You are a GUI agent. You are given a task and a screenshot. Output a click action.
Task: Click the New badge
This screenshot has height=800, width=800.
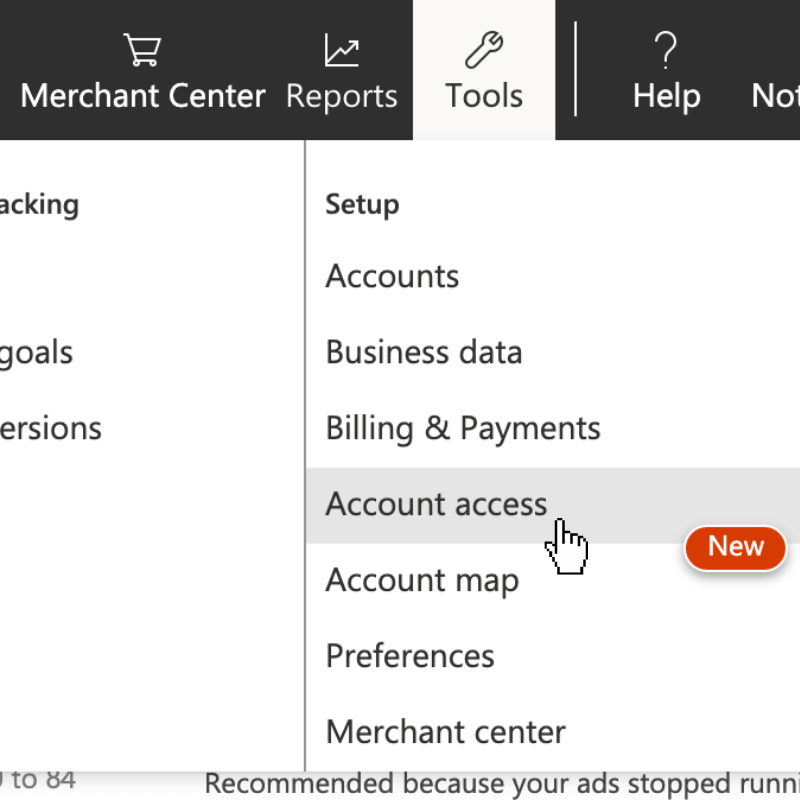coord(735,548)
